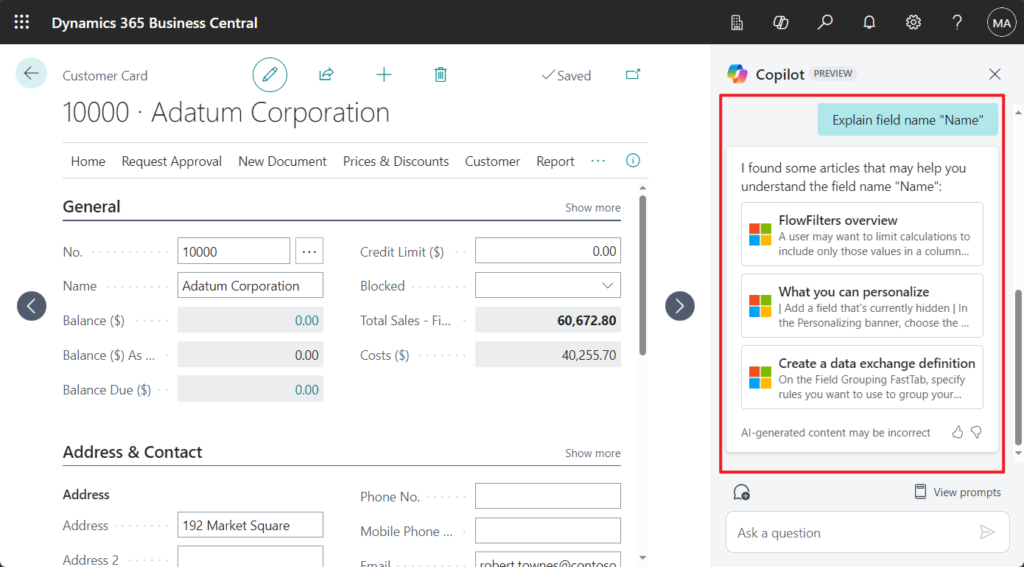Close the Copilot pane

tap(995, 74)
